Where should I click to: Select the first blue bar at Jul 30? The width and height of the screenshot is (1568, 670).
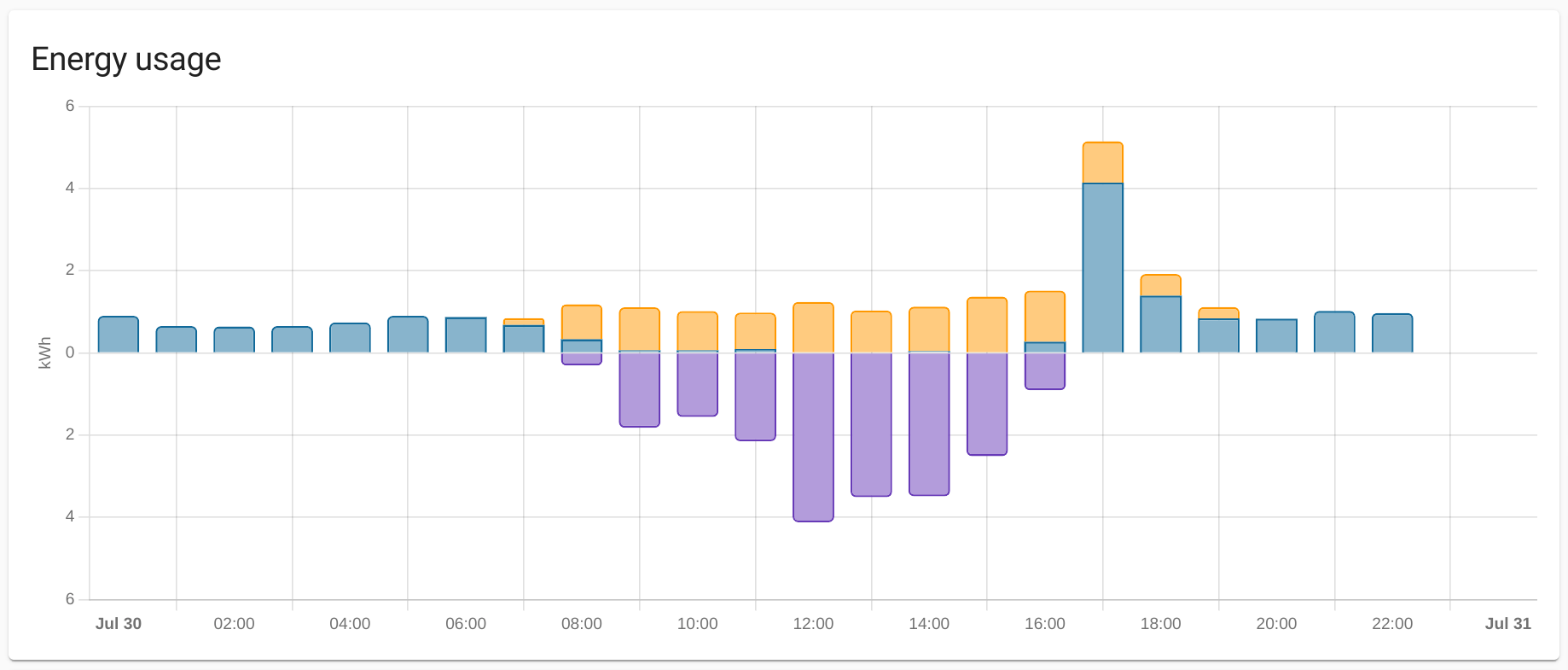[x=119, y=335]
